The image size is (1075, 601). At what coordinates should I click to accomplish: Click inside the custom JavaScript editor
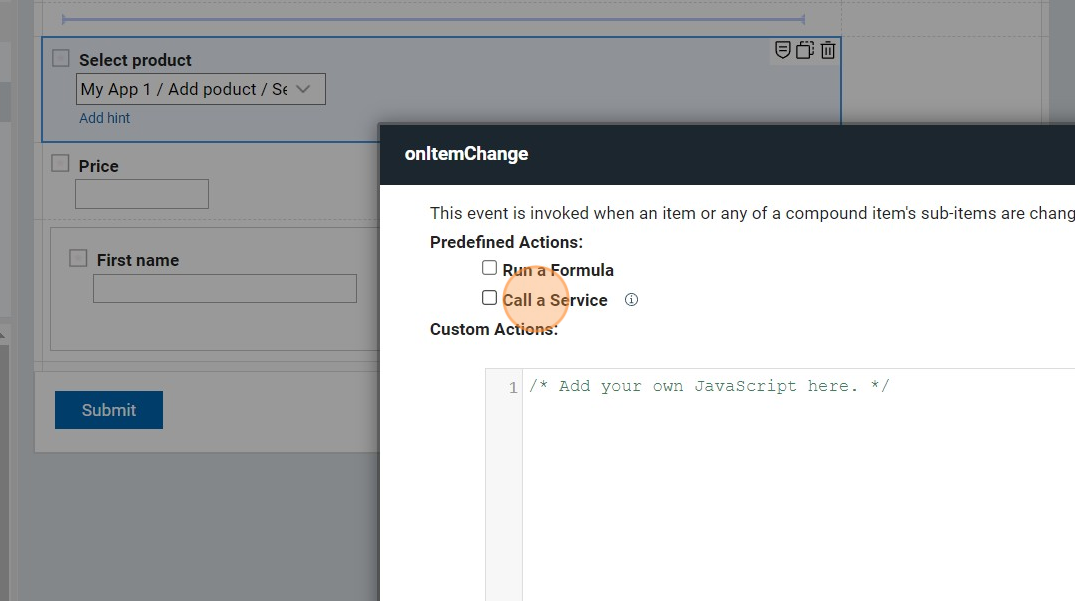pyautogui.click(x=780, y=480)
